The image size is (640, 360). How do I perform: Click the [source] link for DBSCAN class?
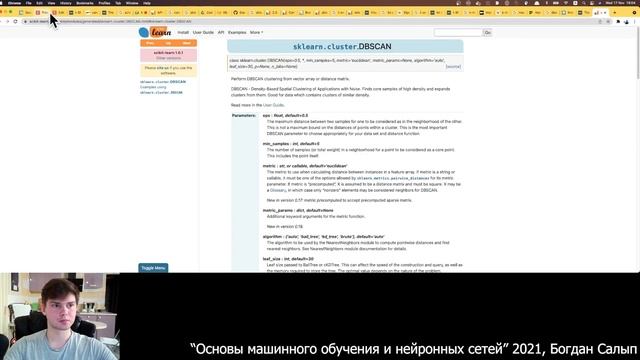453,67
